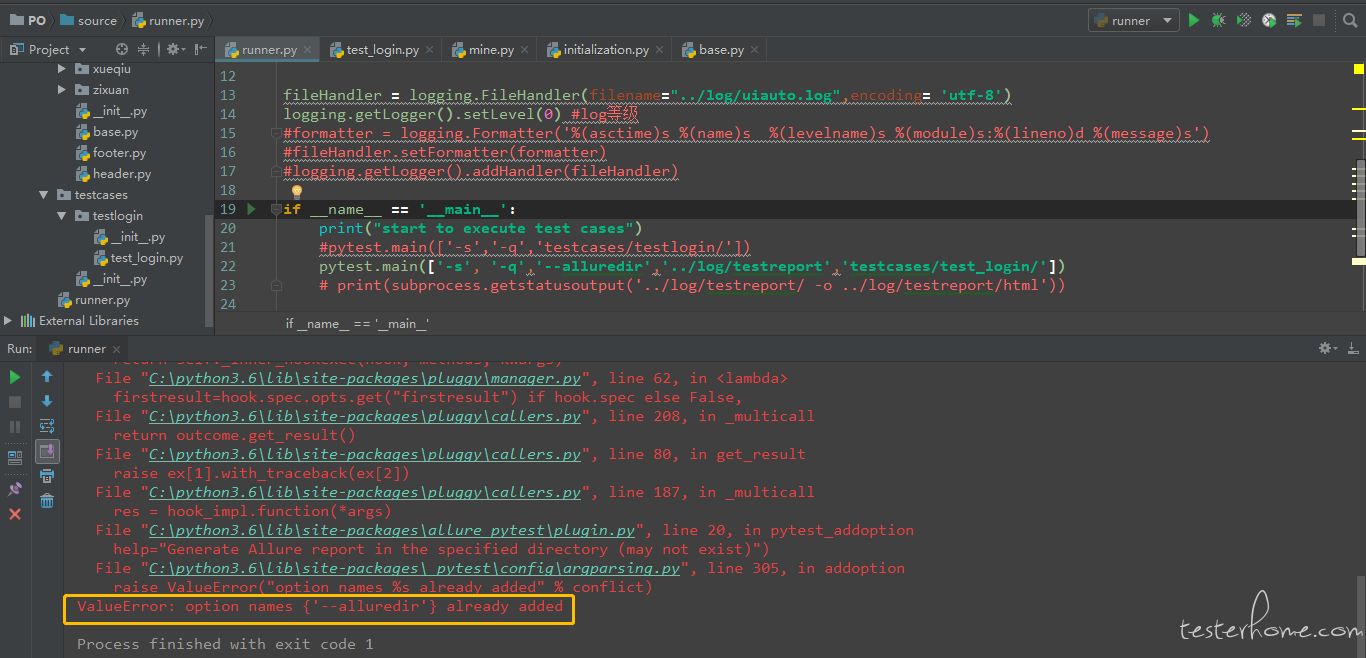Viewport: 1366px width, 658px height.
Task: Click the Restore Layout icon in Run panel
Action: [15, 458]
